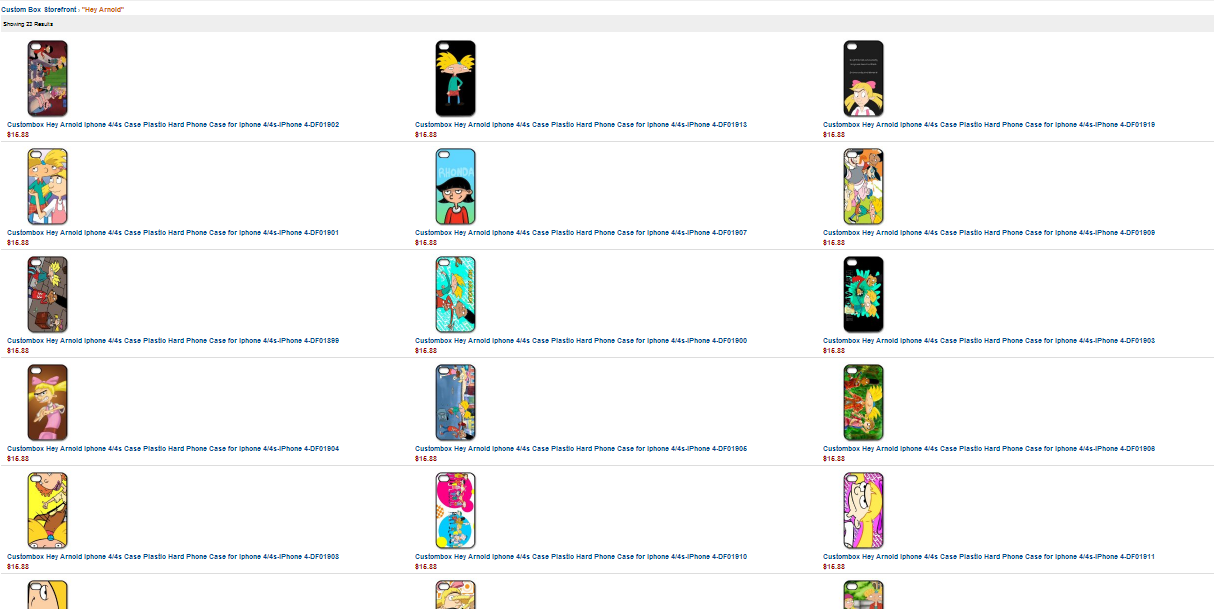This screenshot has width=1214, height=609.
Task: Open product title link ending DF01899
Action: pos(173,341)
